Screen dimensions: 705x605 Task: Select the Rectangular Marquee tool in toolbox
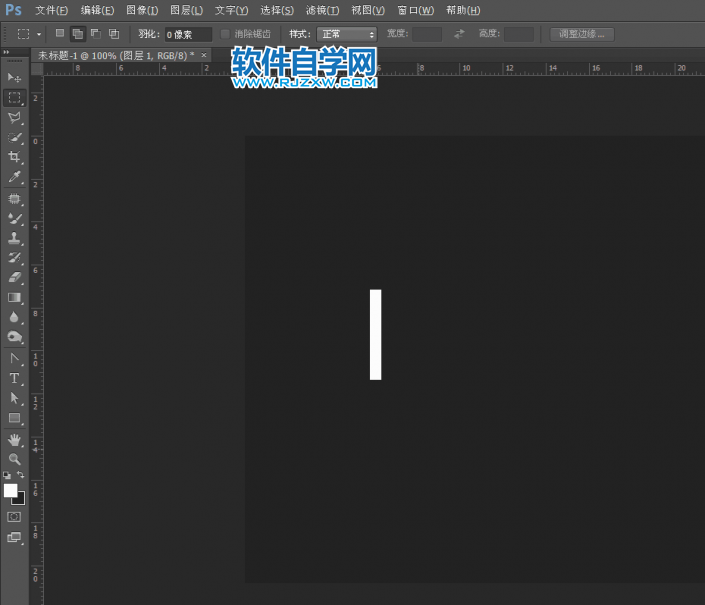14,98
